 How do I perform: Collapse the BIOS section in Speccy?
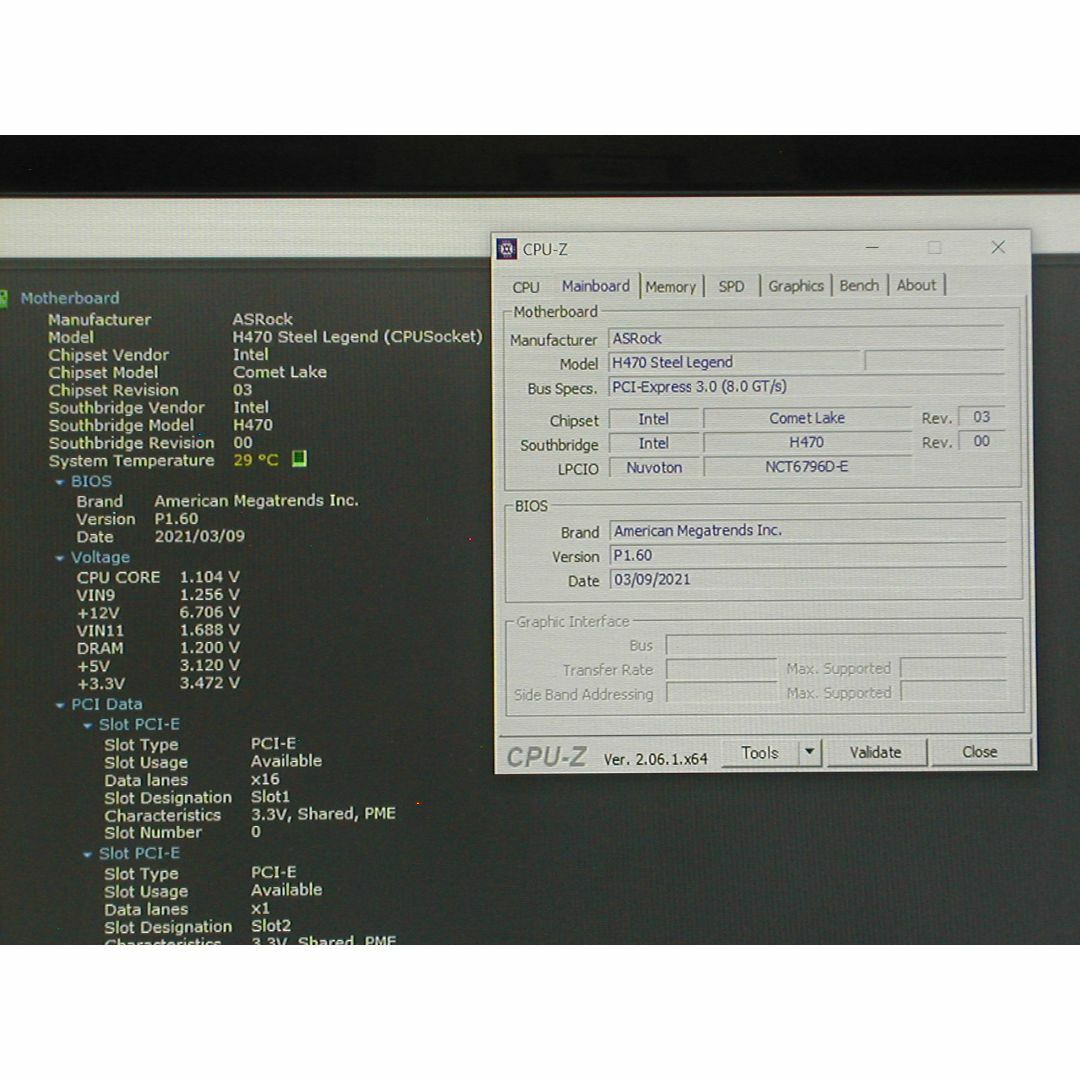coord(60,482)
